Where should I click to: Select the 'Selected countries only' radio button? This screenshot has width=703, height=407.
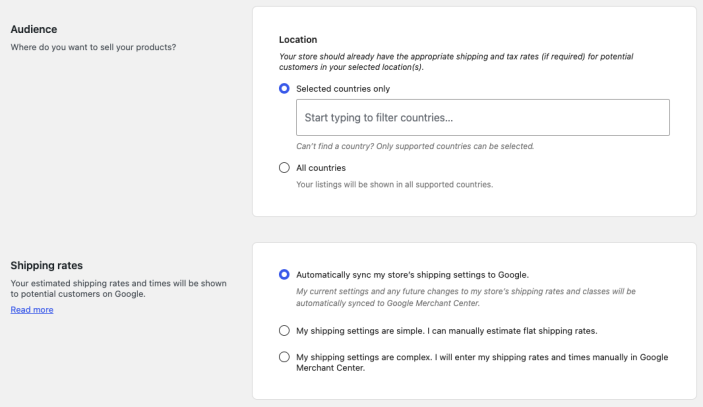(x=285, y=89)
